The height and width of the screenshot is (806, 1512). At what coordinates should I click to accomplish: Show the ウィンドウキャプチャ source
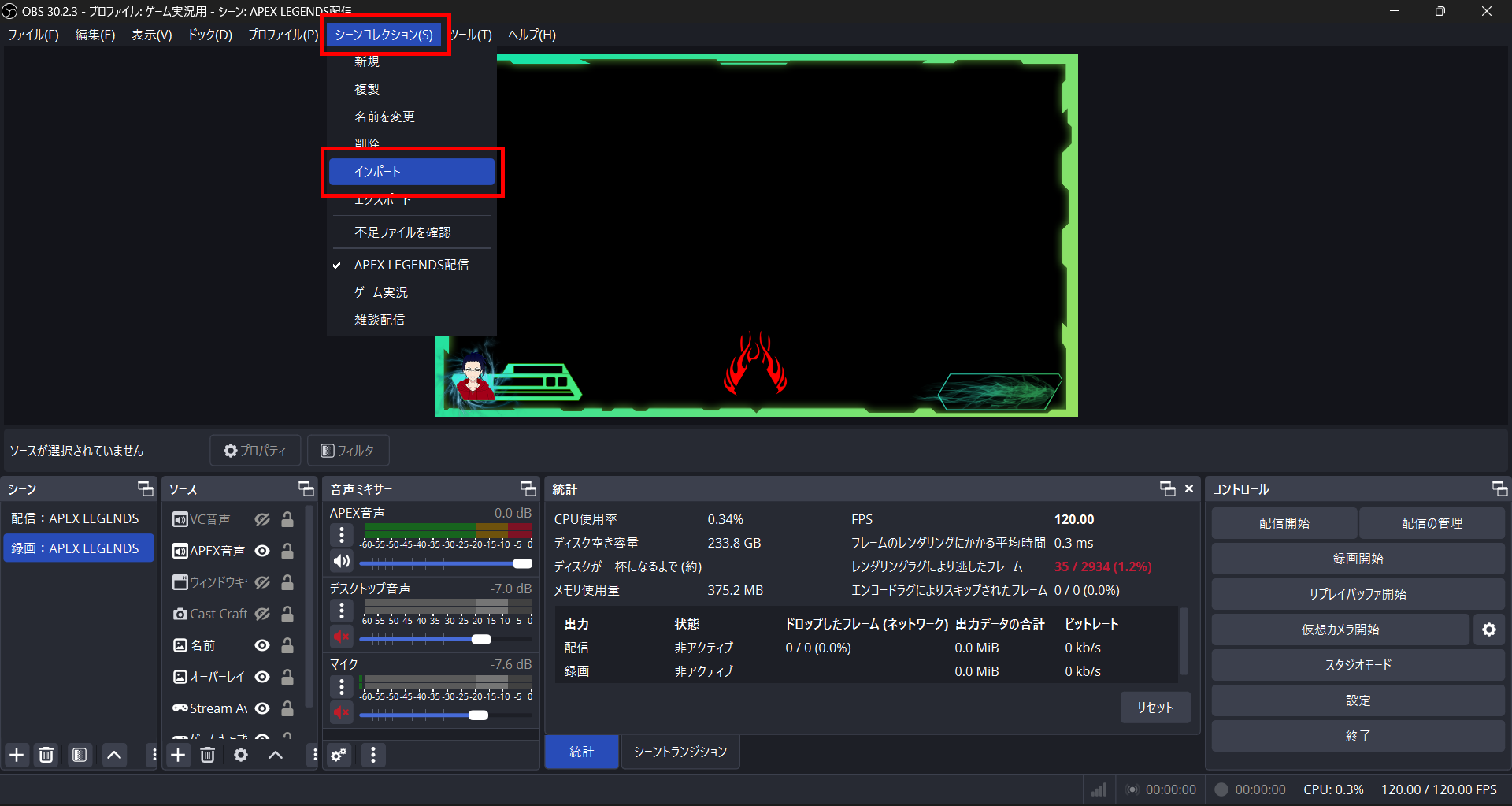262,582
